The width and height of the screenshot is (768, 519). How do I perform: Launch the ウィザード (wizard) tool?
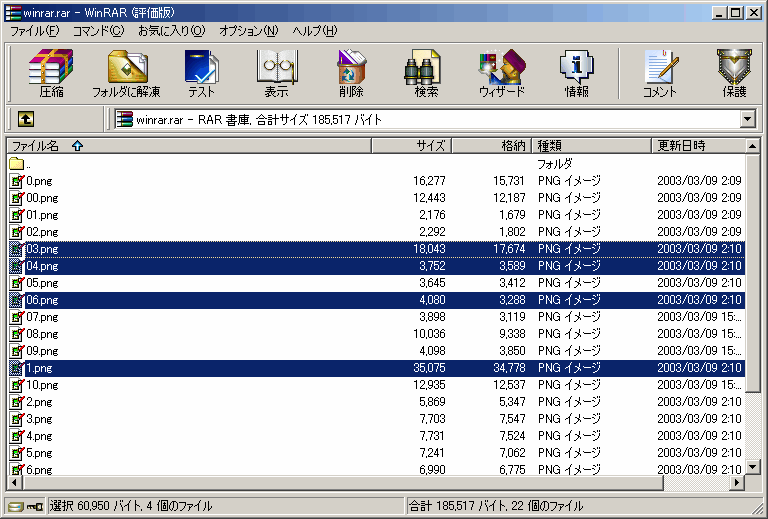click(501, 73)
